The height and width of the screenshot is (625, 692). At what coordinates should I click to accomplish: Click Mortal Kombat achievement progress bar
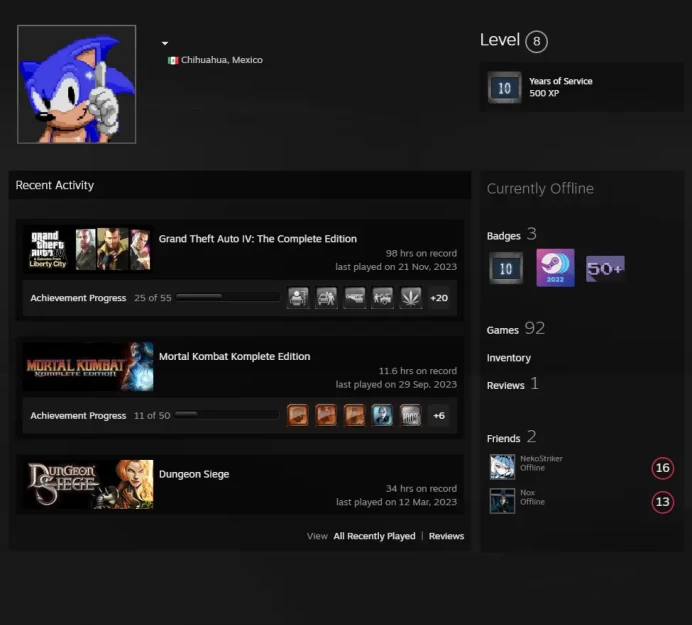(x=227, y=414)
